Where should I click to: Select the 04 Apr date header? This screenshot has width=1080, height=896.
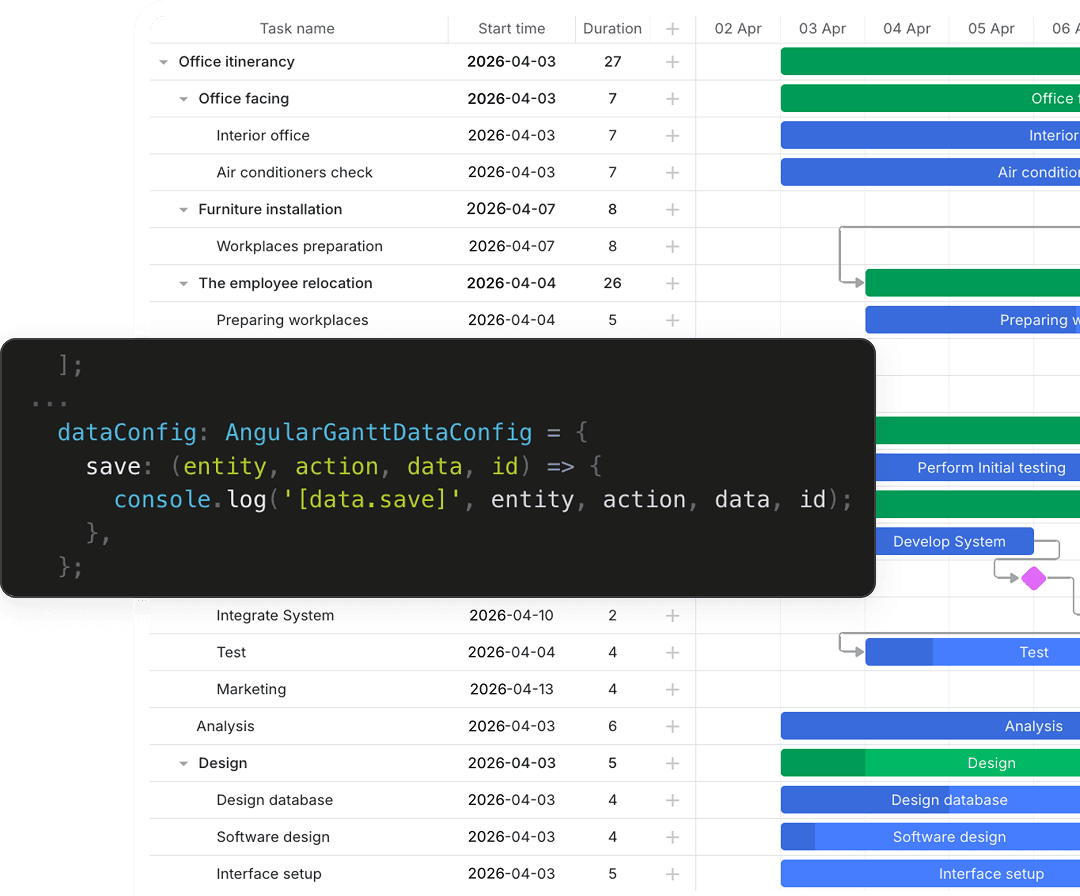tap(906, 29)
